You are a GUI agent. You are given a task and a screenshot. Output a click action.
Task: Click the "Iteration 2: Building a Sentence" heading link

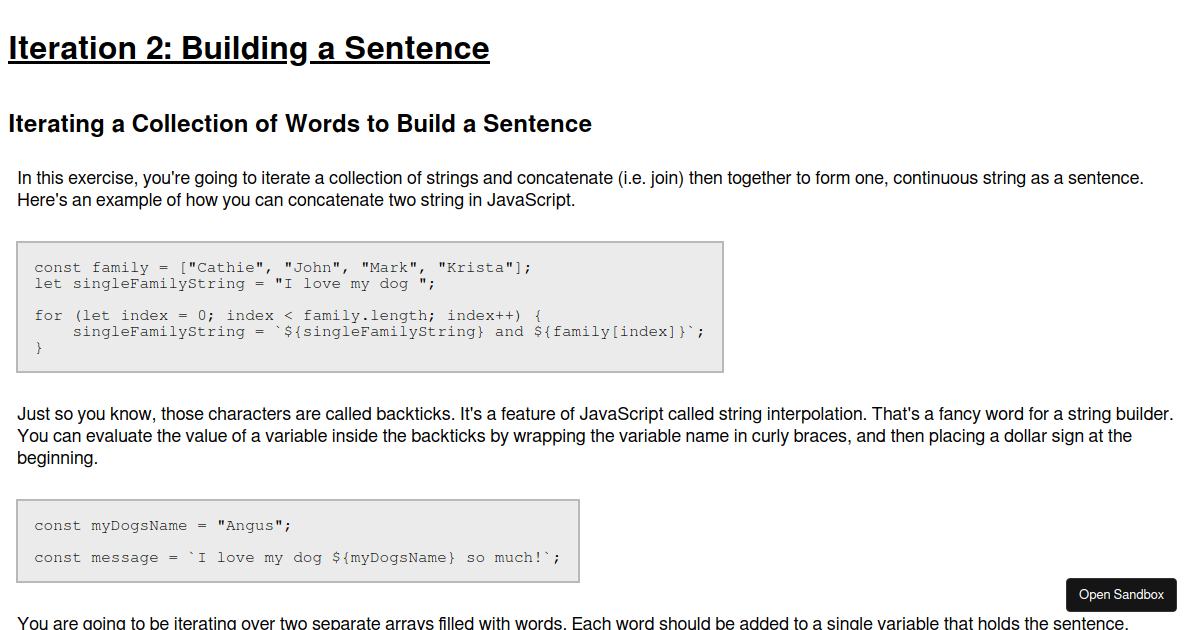pyautogui.click(x=248, y=48)
